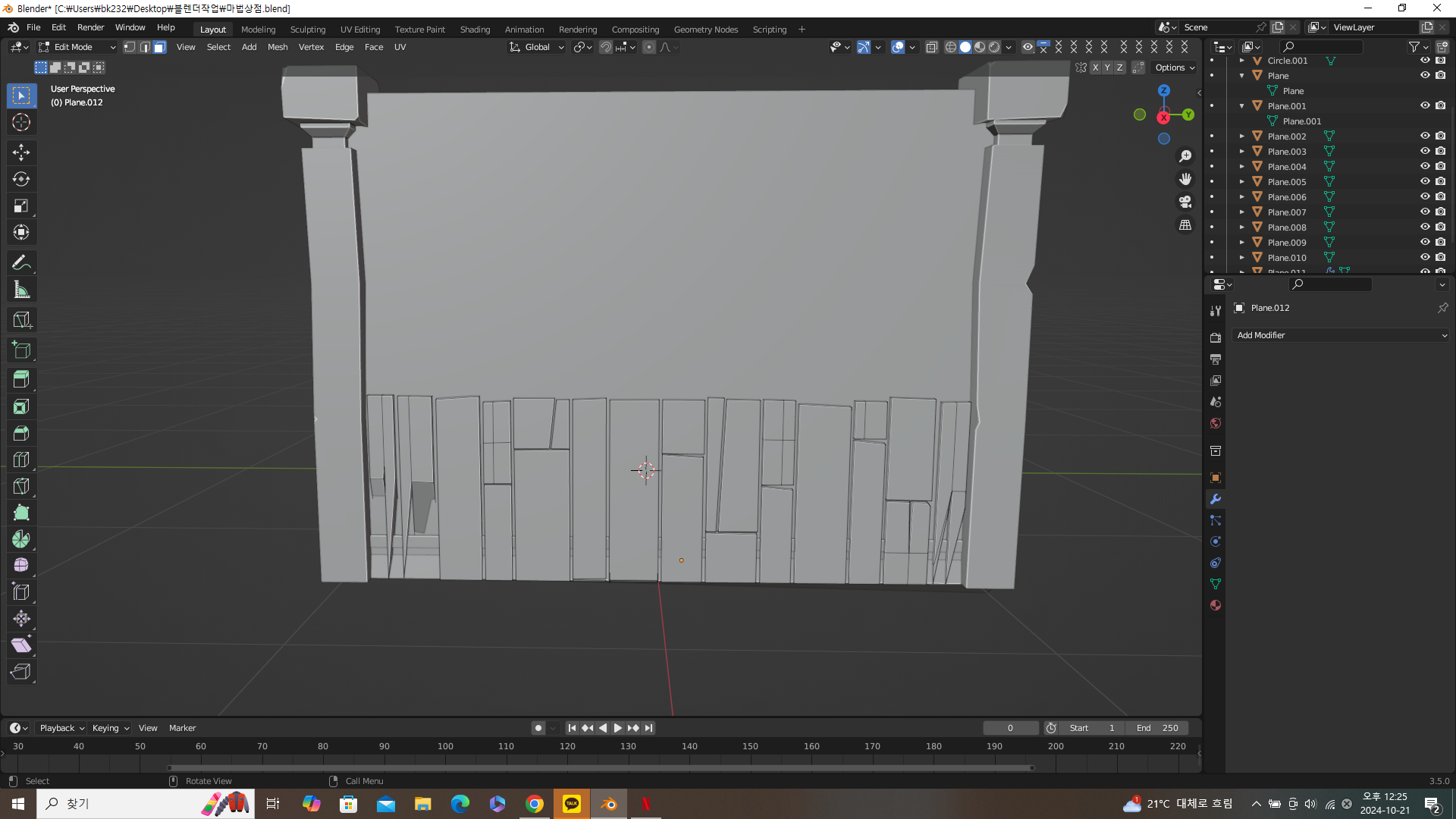Select the Annotate tool
The height and width of the screenshot is (819, 1456).
[x=21, y=263]
